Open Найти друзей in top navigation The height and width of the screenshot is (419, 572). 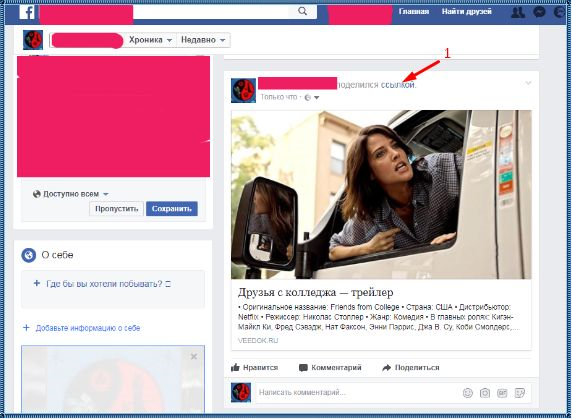click(467, 12)
